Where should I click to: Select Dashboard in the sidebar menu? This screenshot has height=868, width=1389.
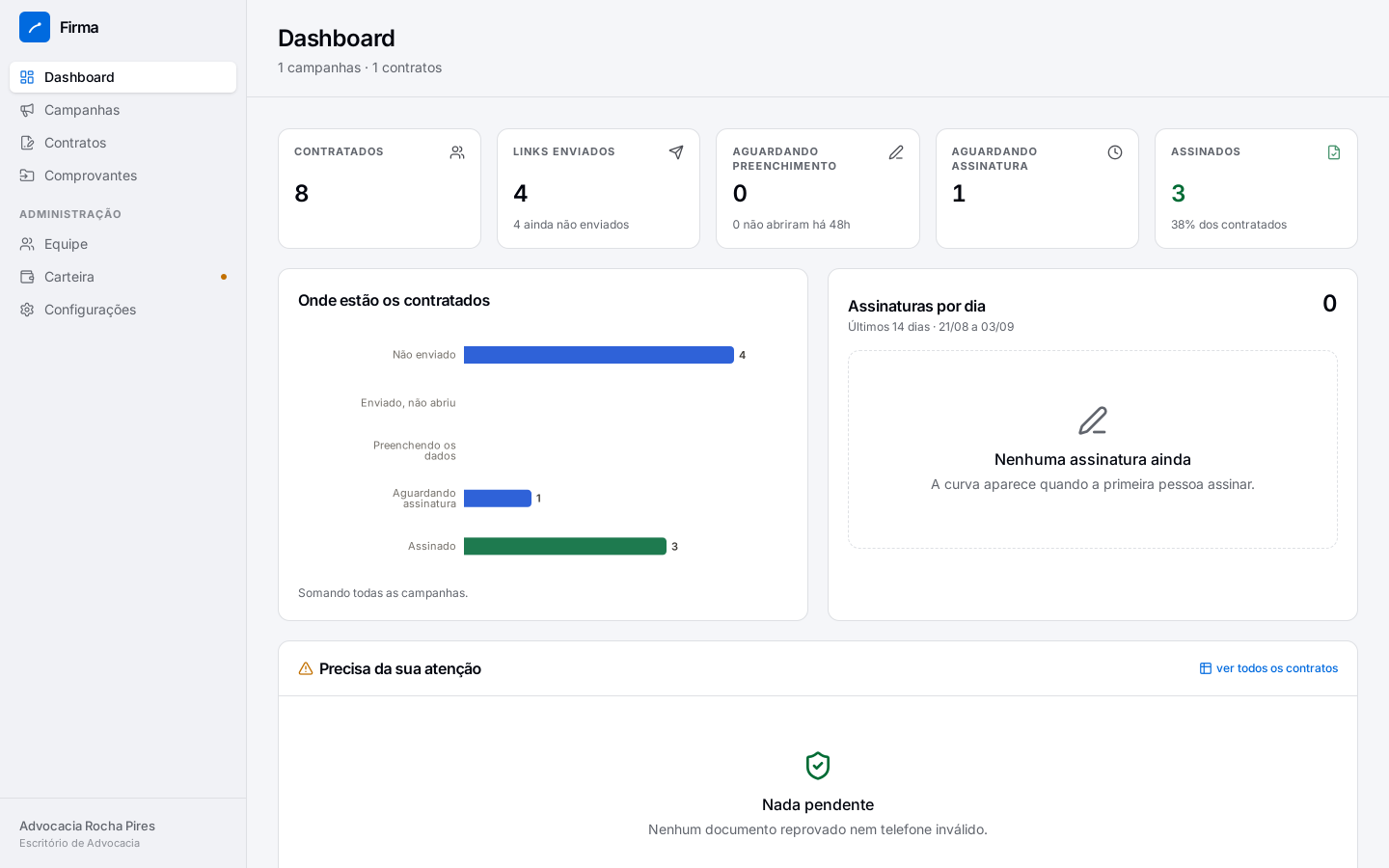tap(123, 77)
